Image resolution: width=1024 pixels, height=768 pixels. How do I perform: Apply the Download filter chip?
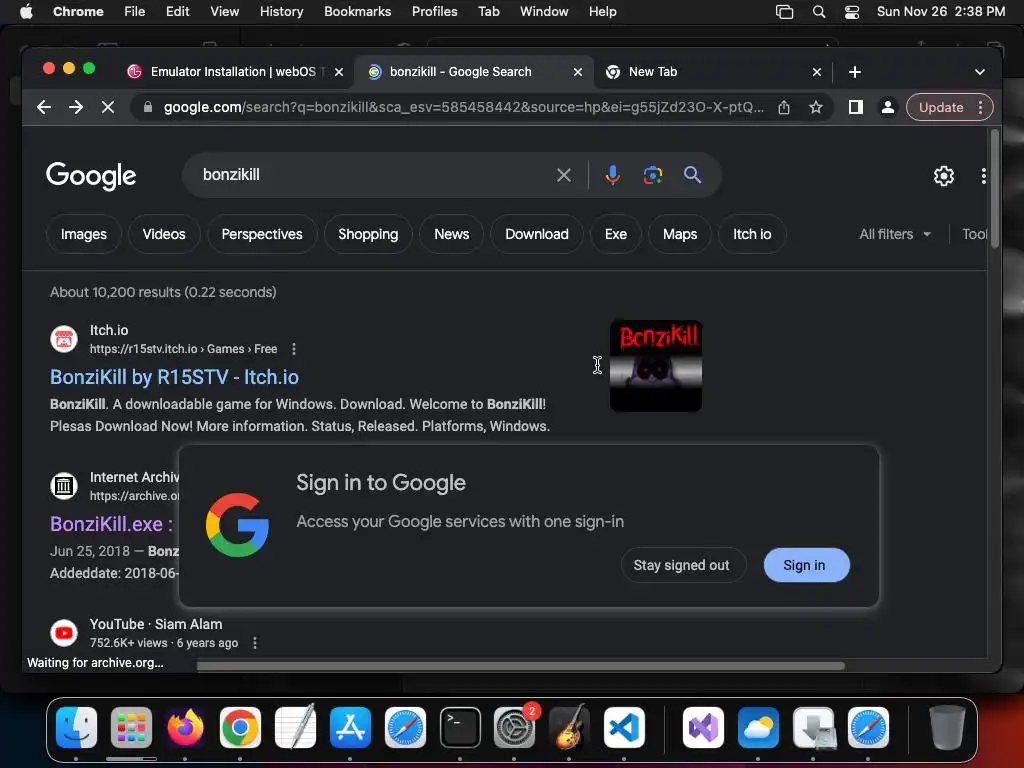537,234
